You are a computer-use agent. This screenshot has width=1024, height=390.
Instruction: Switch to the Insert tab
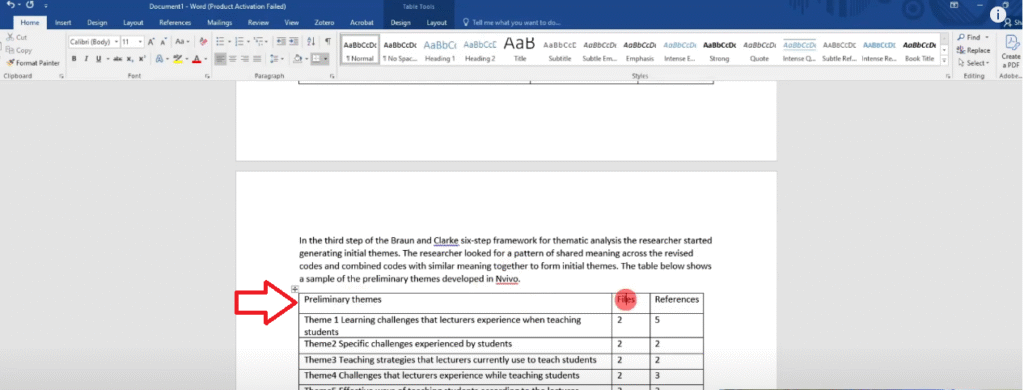(x=63, y=22)
